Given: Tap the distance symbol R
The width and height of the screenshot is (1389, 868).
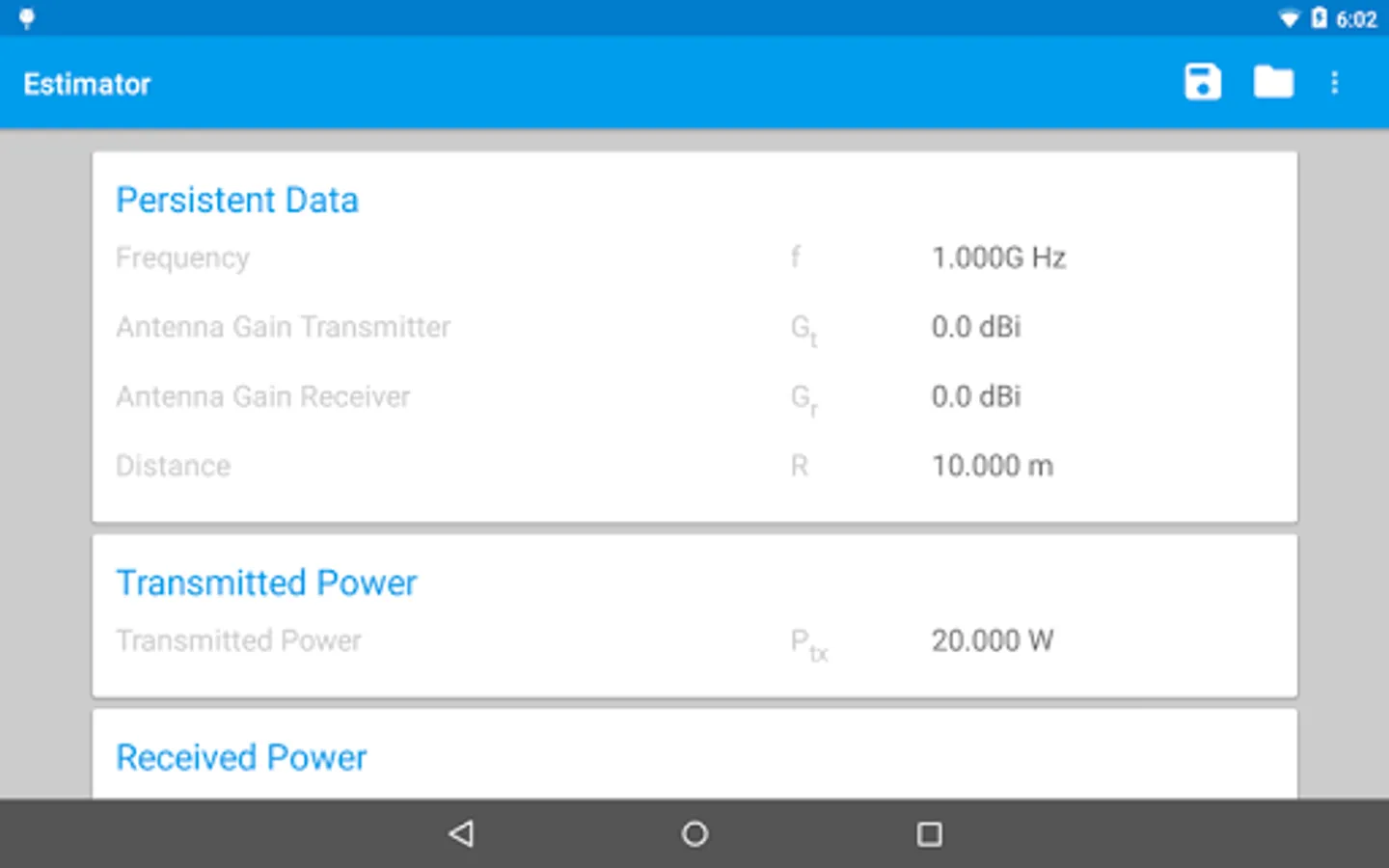Looking at the screenshot, I should 800,466.
